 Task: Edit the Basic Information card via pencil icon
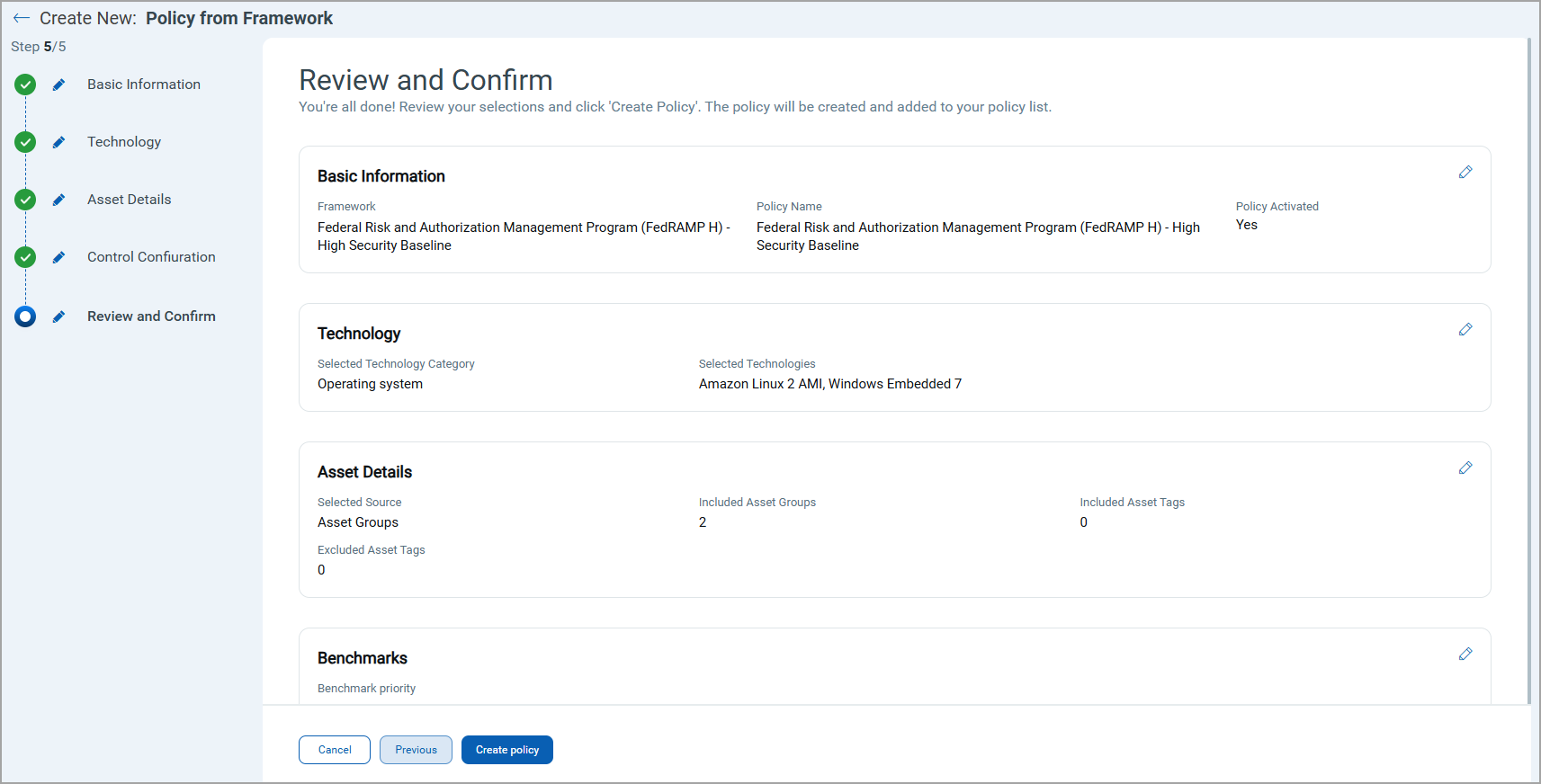(1465, 172)
